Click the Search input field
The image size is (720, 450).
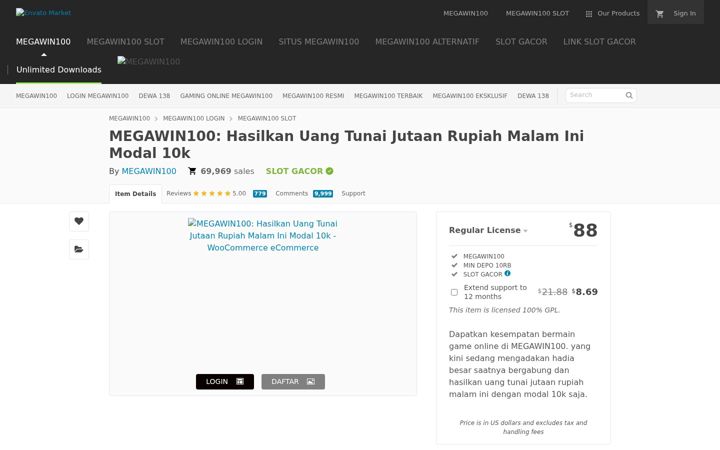point(595,95)
